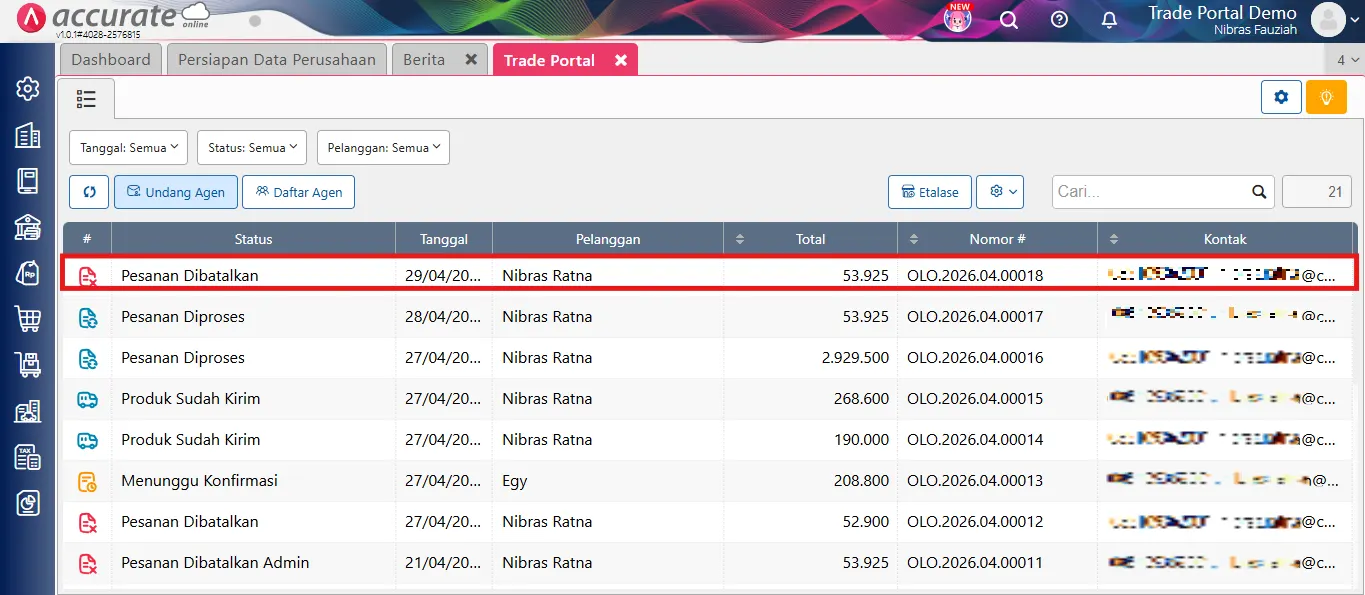This screenshot has width=1365, height=595.
Task: Open the settings gear in the left sidebar
Action: [x=28, y=89]
